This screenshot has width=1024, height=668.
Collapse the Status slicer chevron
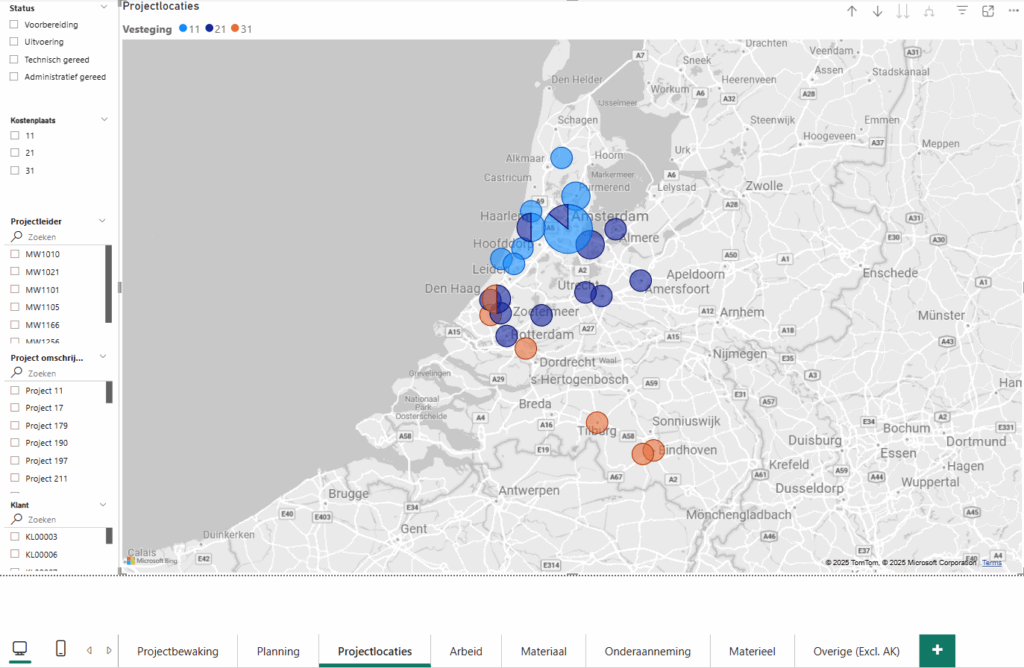(x=104, y=7)
